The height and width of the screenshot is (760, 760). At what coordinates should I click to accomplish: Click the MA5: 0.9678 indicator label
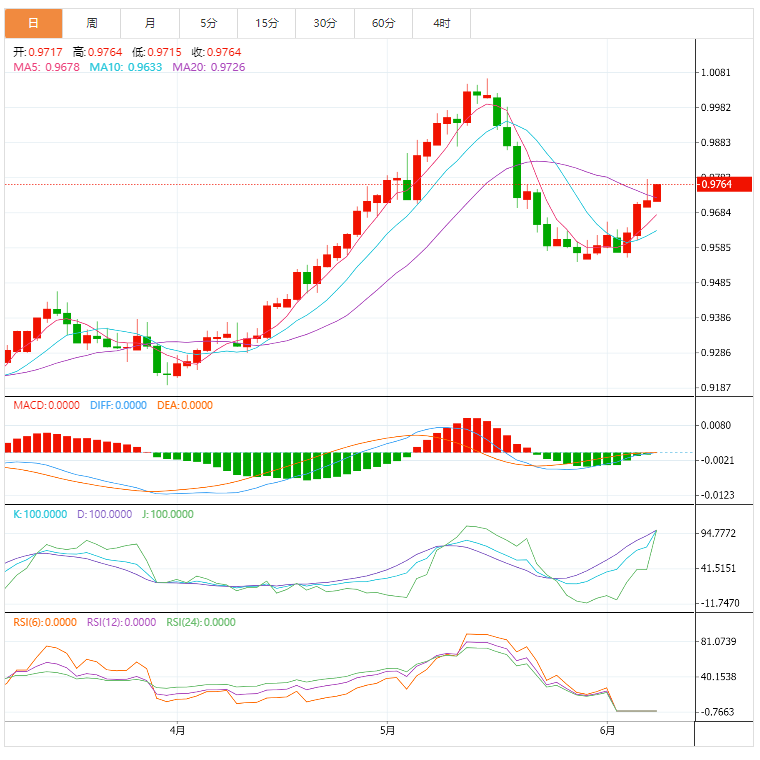click(47, 67)
